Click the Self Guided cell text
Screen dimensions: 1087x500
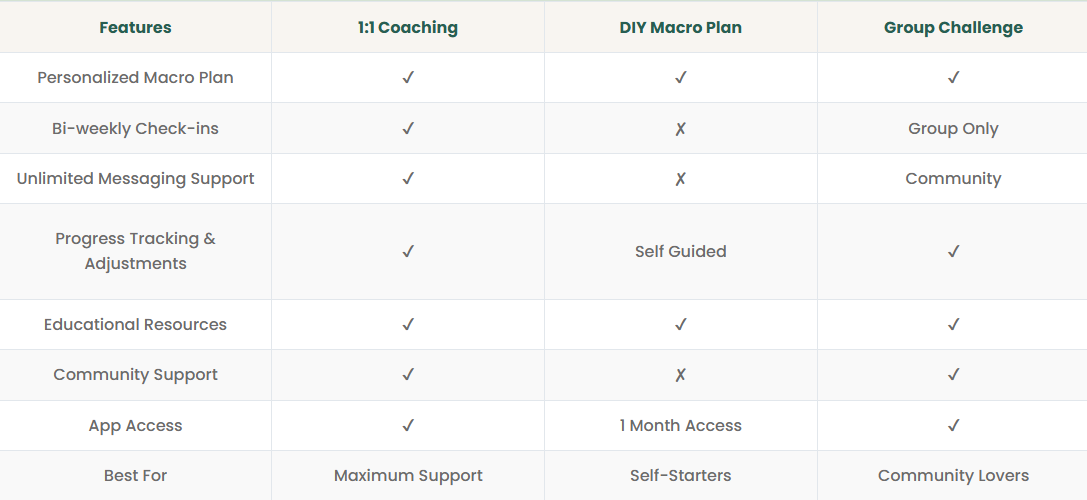(x=681, y=252)
